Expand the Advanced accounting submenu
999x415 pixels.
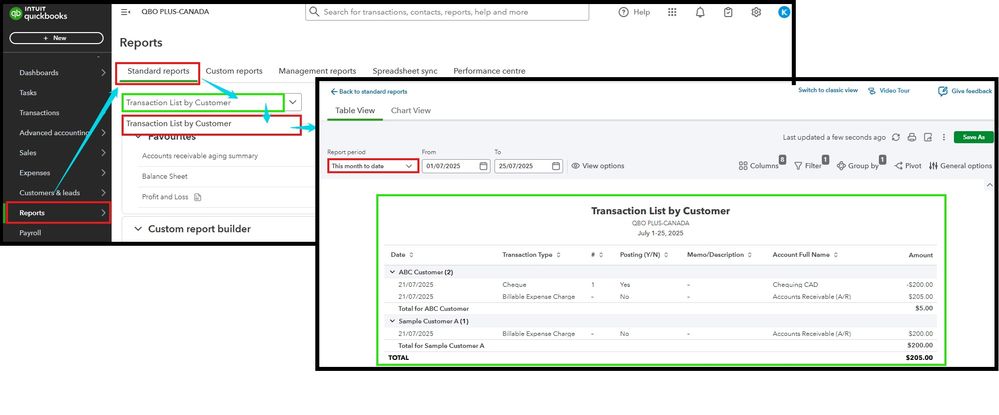click(103, 133)
